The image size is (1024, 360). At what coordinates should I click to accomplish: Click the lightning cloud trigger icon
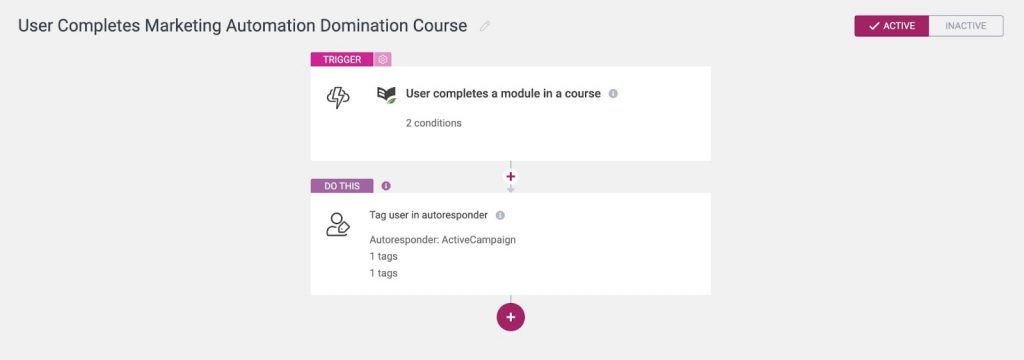click(338, 98)
